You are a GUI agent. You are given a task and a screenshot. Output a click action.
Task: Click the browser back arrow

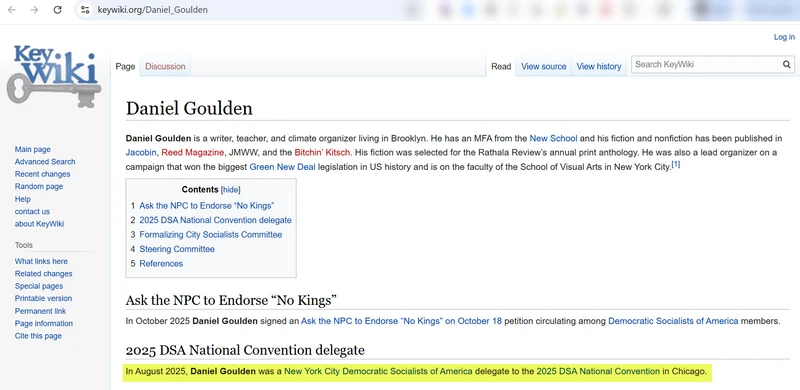click(x=12, y=10)
